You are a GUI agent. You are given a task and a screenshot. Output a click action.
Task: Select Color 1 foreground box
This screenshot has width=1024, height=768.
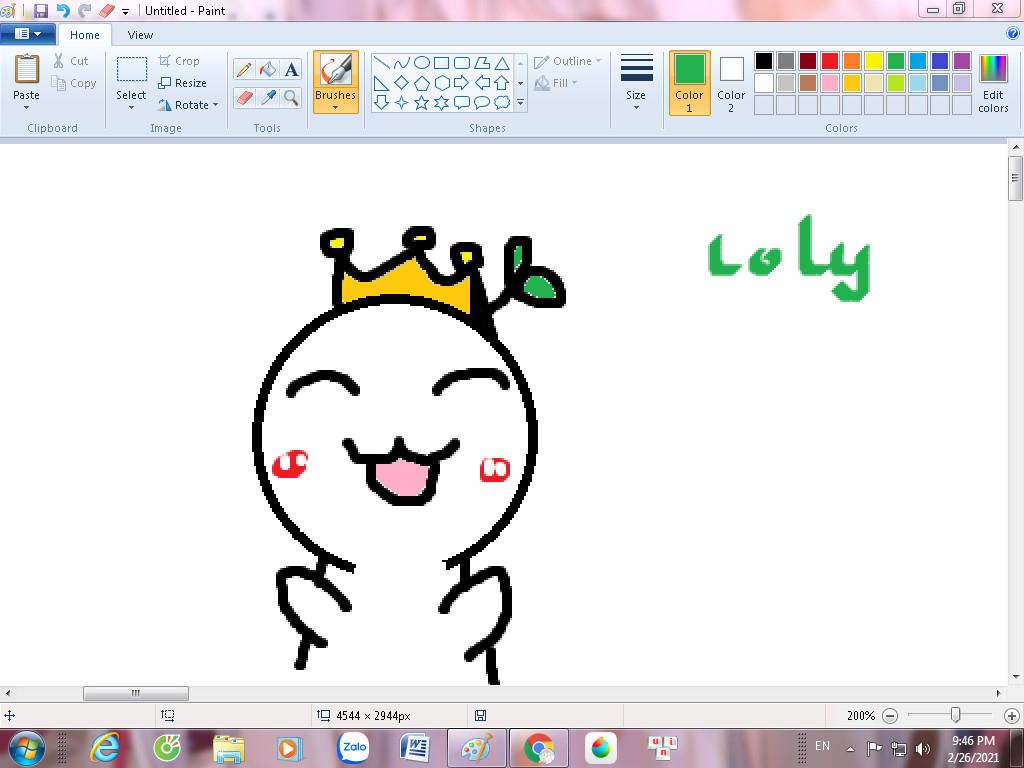point(690,83)
